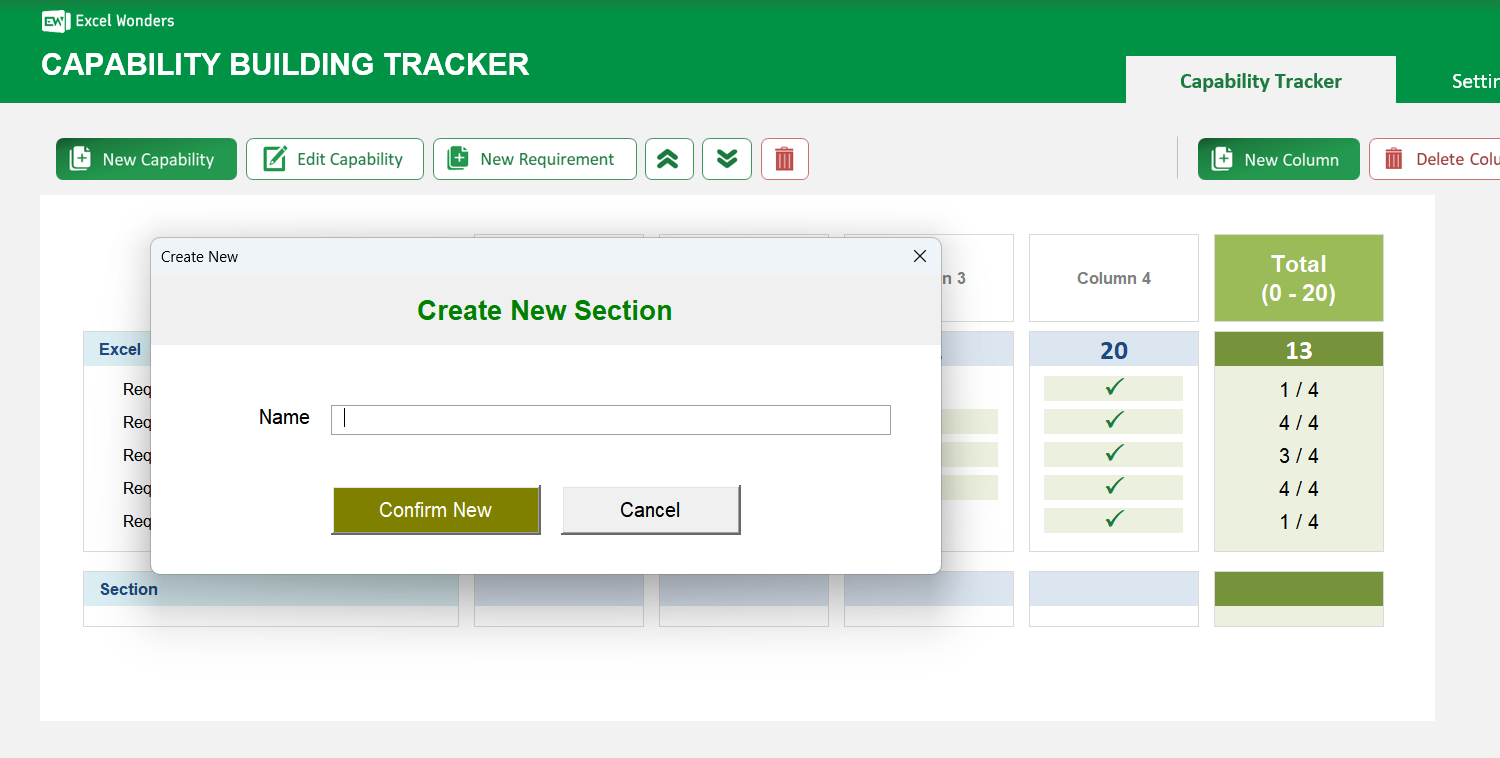Click the double chevron up icon
1500x758 pixels.
(x=669, y=158)
